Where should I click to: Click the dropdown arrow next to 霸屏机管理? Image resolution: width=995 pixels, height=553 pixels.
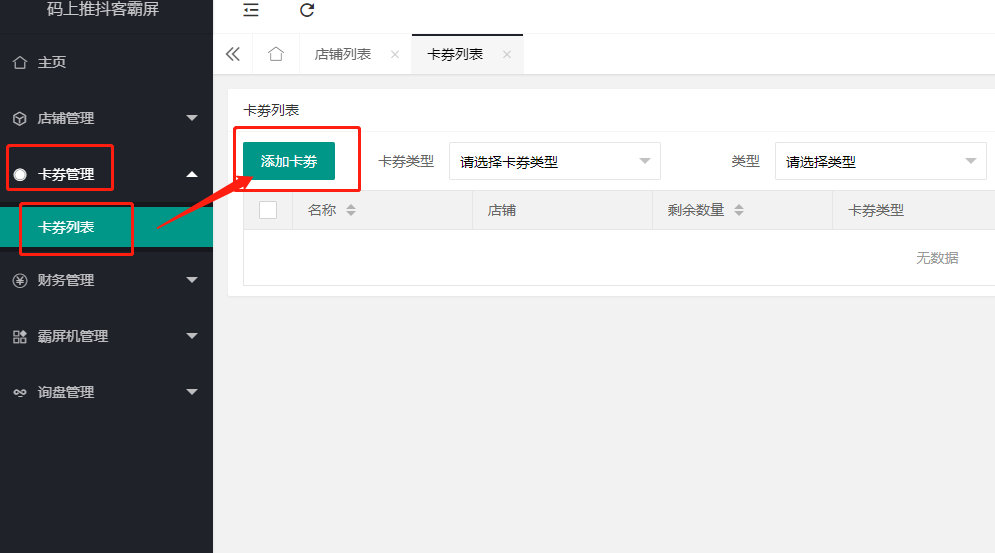(x=192, y=336)
